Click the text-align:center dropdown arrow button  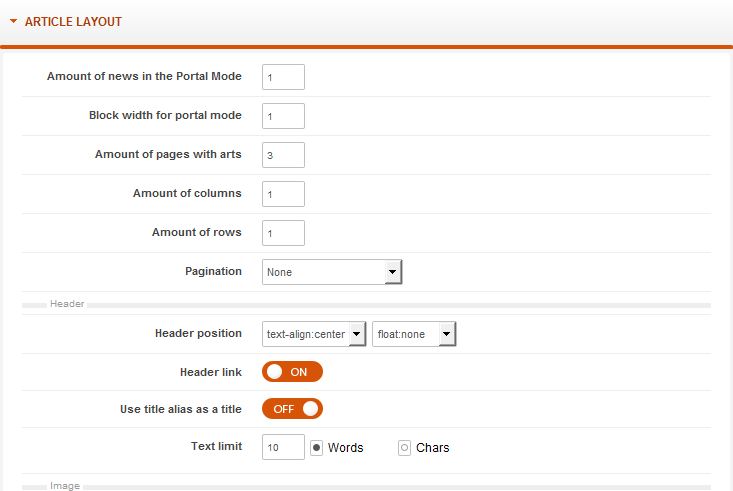(357, 334)
